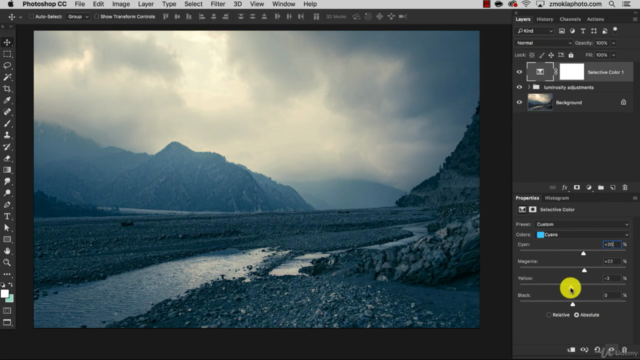This screenshot has height=360, width=640.
Task: Select the Magic Wand tool
Action: [7, 77]
